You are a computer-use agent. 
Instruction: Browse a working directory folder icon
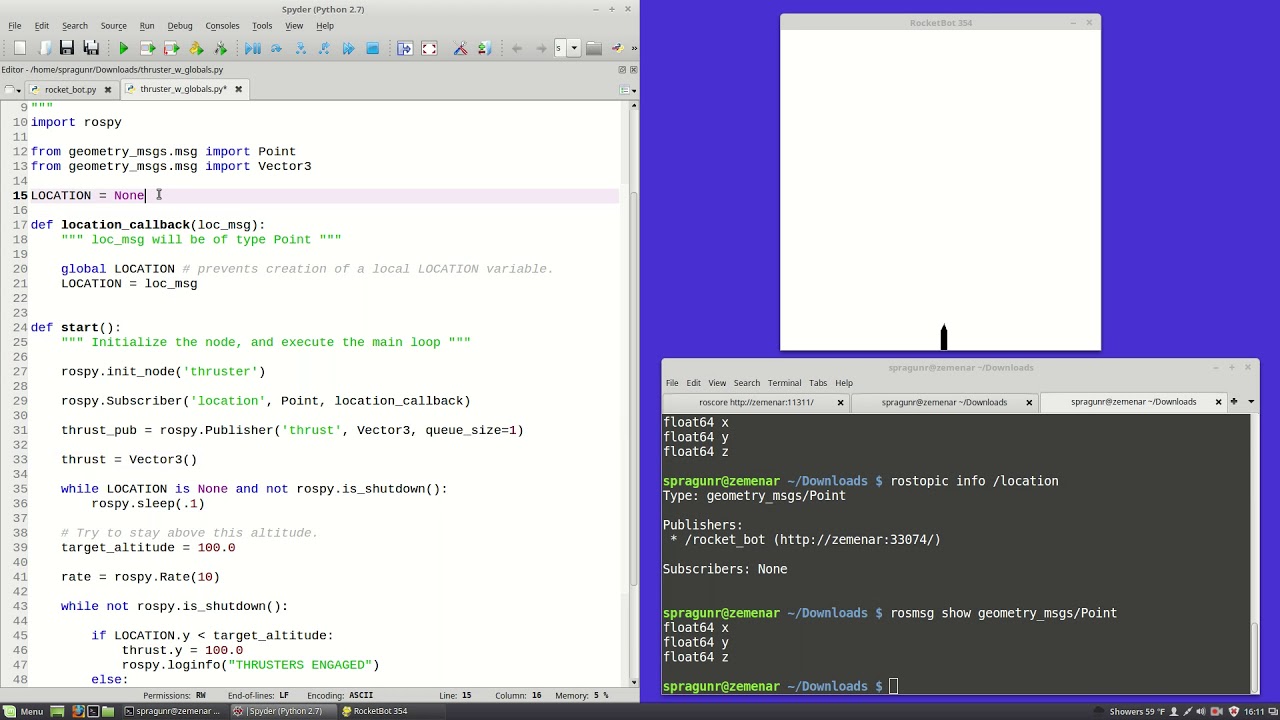594,48
